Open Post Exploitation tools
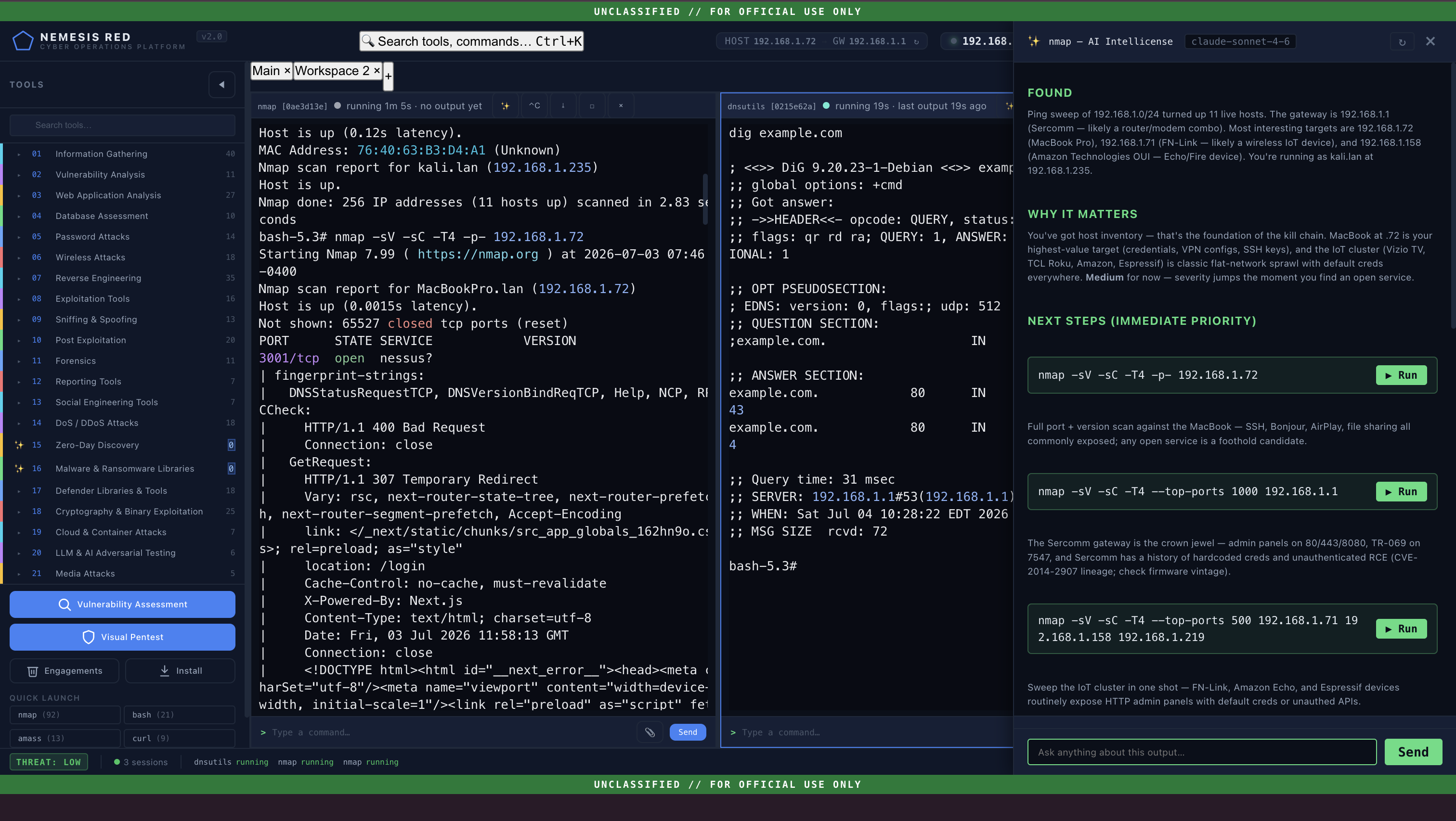The image size is (1456, 821). (x=123, y=340)
